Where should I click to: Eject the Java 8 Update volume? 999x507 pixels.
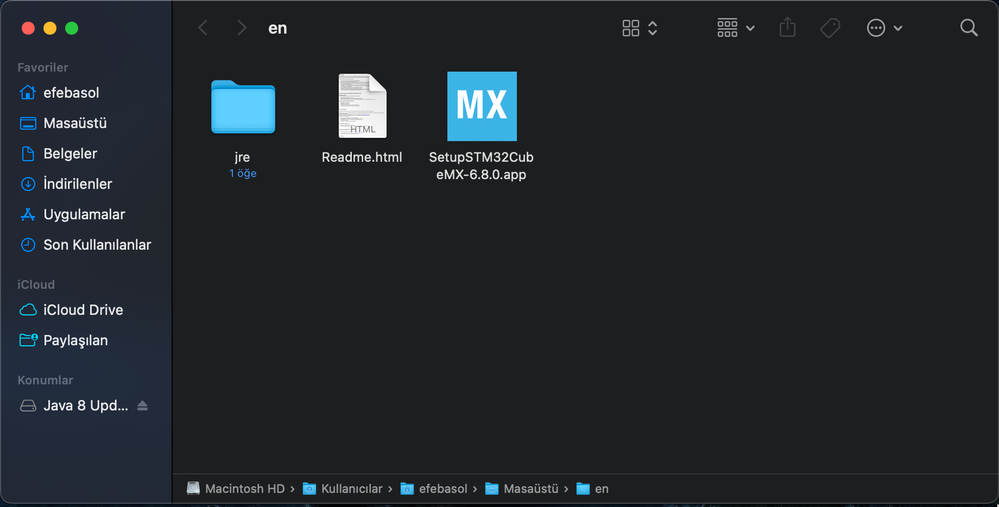point(142,406)
